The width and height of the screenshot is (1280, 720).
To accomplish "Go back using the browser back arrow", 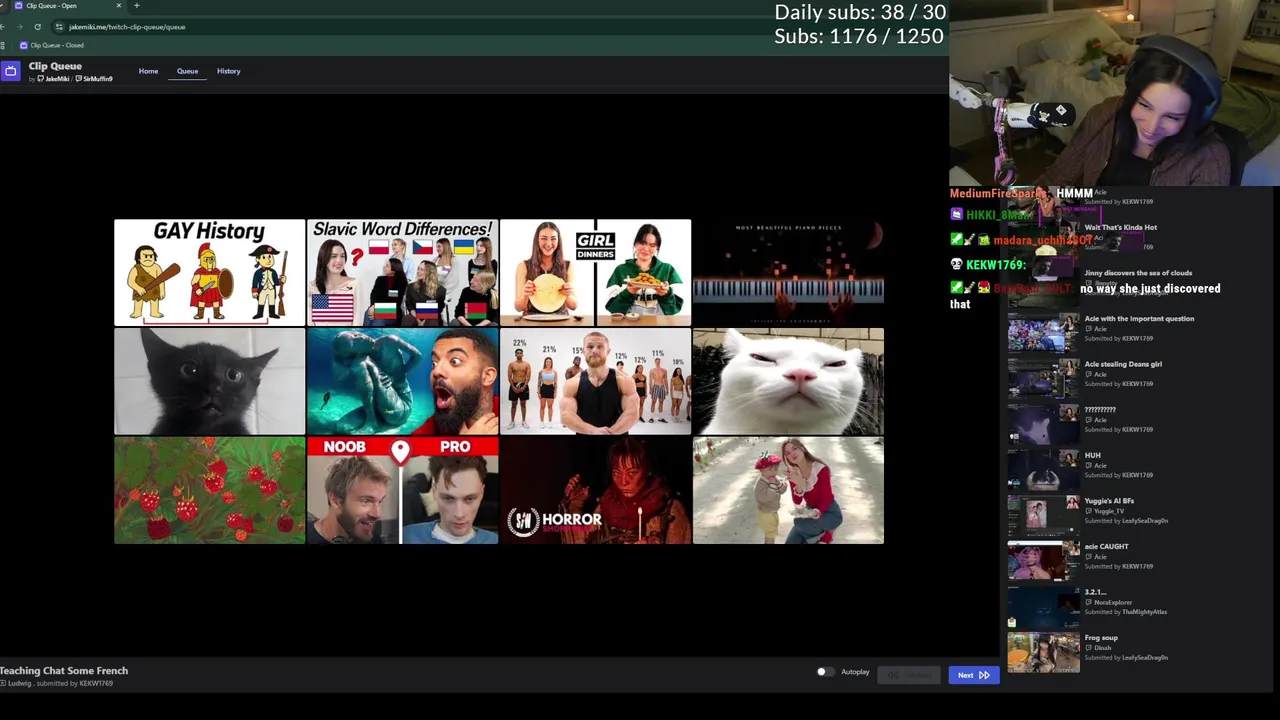I will tap(3, 27).
